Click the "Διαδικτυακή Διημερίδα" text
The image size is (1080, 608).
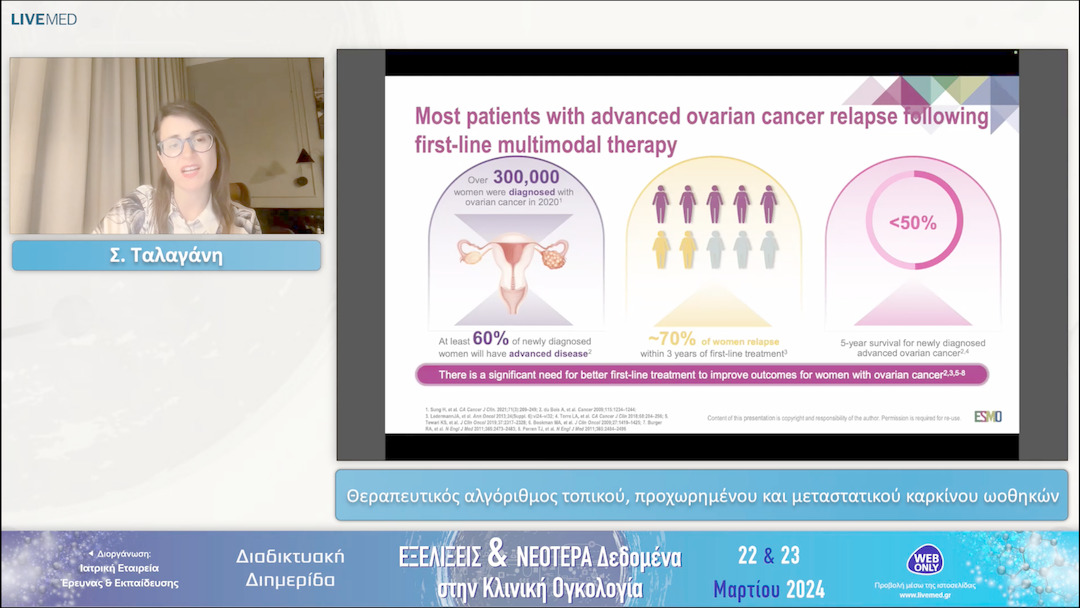pos(290,568)
